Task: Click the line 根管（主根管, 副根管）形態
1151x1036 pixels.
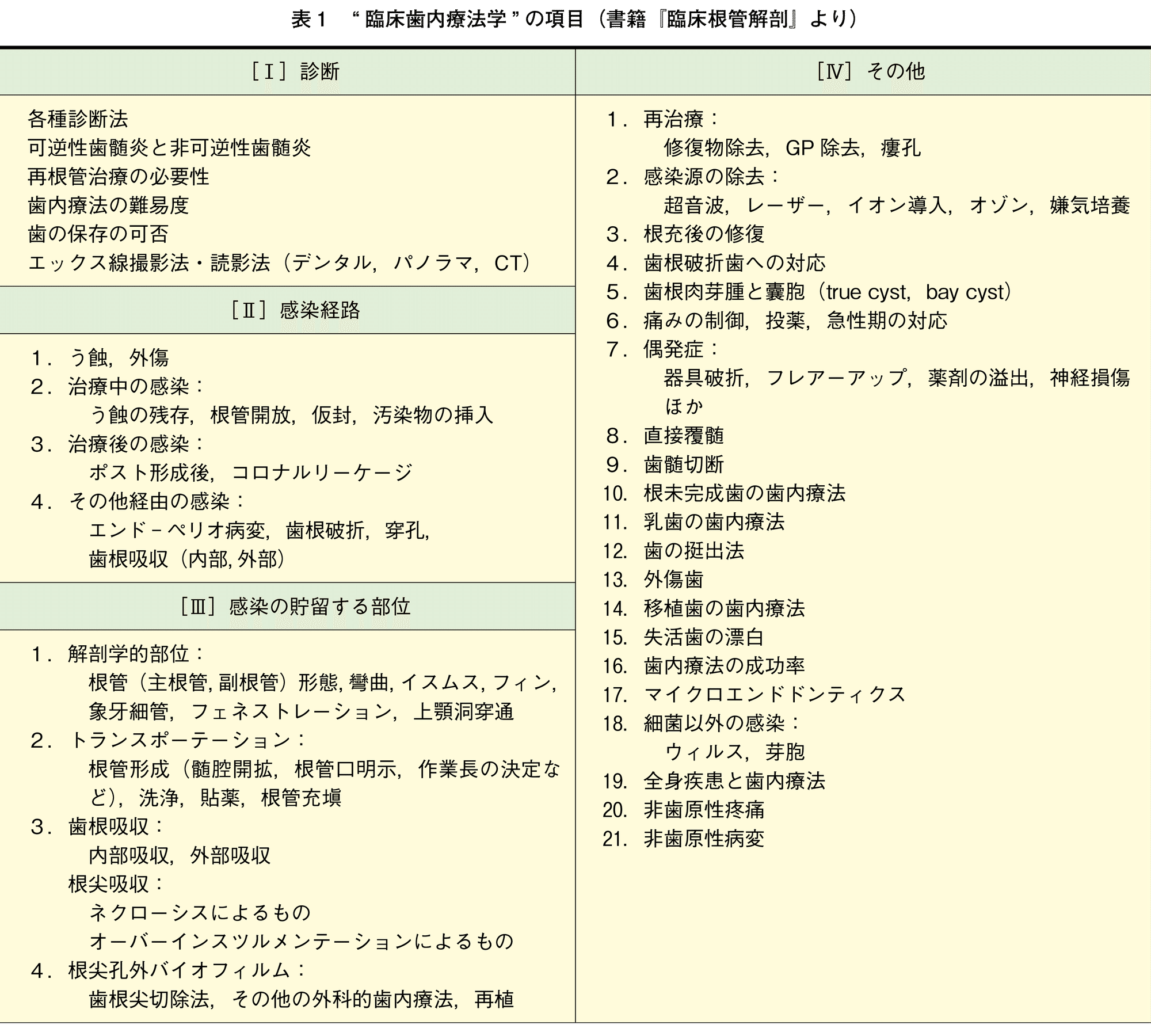Action: pyautogui.click(x=323, y=683)
